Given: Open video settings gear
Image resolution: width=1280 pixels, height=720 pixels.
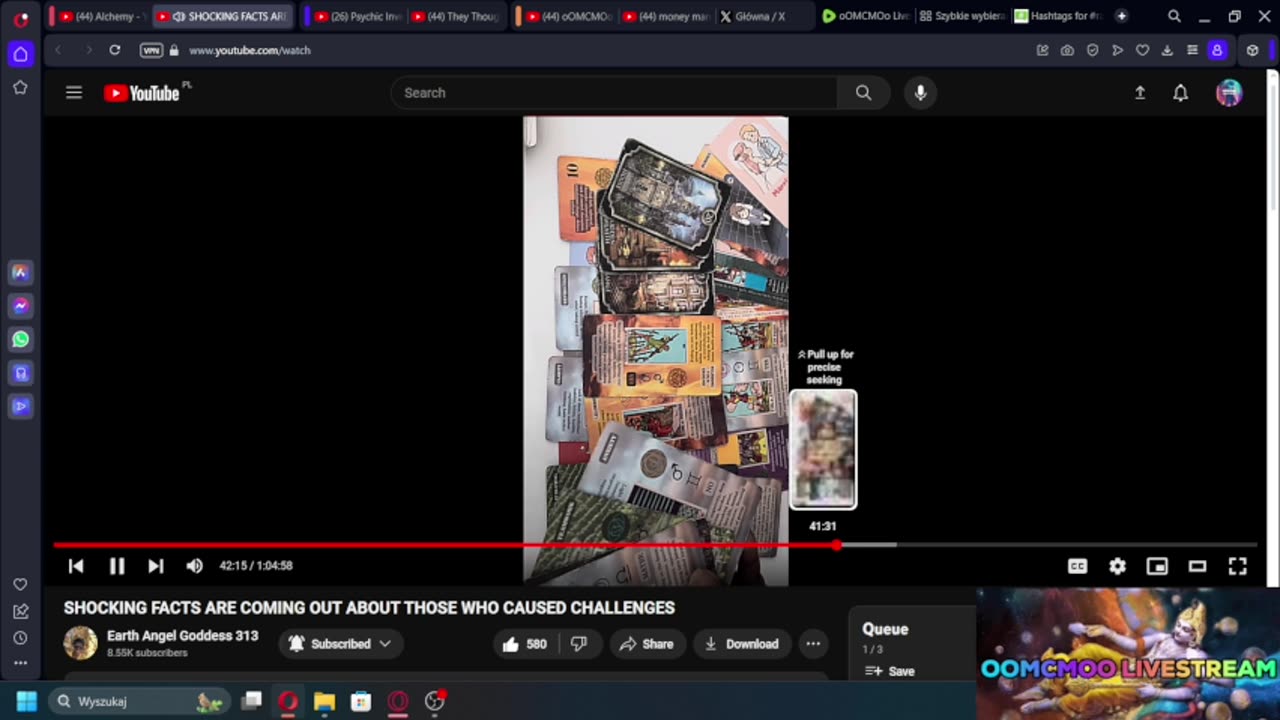Looking at the screenshot, I should pyautogui.click(x=1117, y=566).
